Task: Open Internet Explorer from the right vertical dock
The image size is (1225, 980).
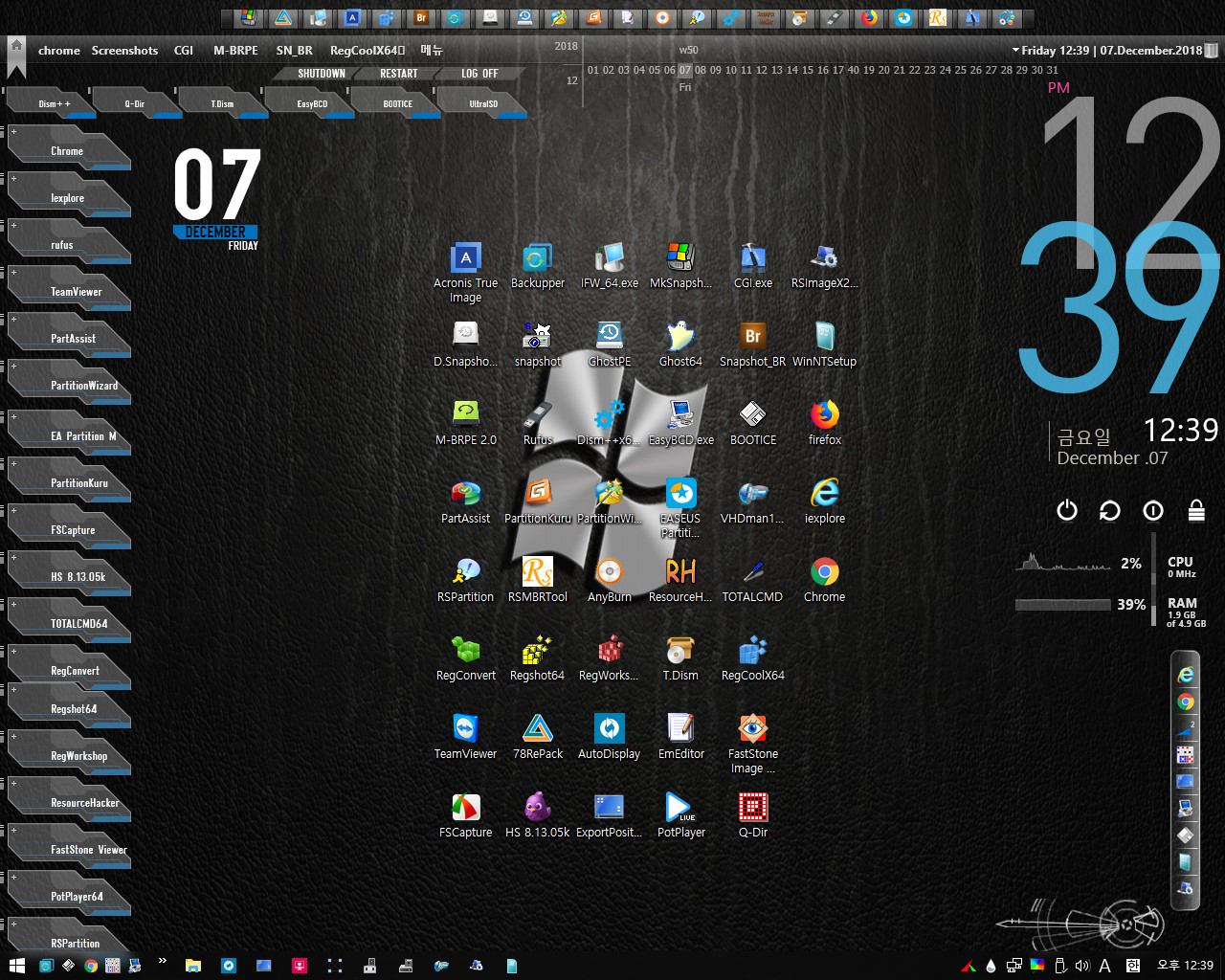Action: [1186, 675]
